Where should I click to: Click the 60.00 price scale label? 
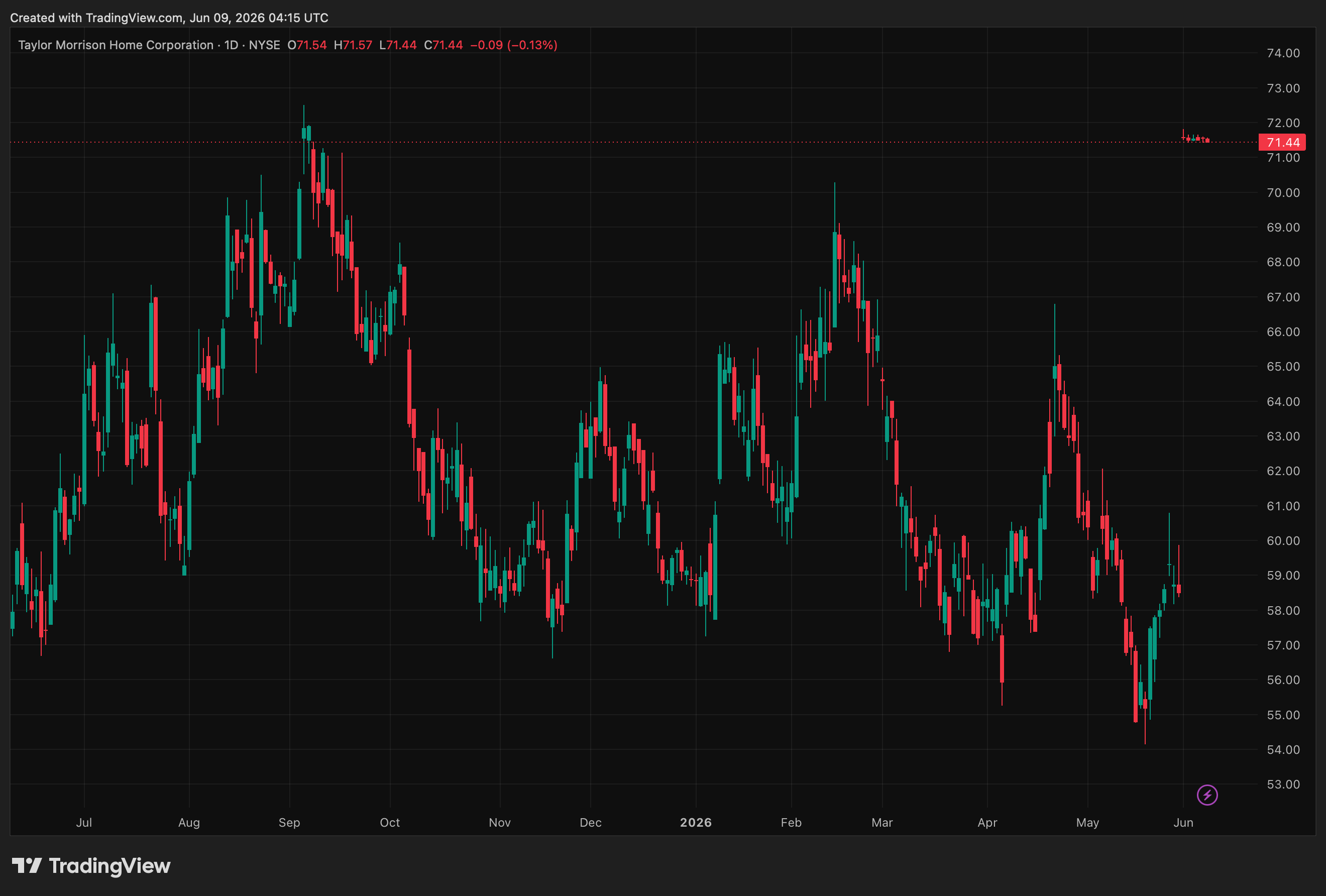1283,540
